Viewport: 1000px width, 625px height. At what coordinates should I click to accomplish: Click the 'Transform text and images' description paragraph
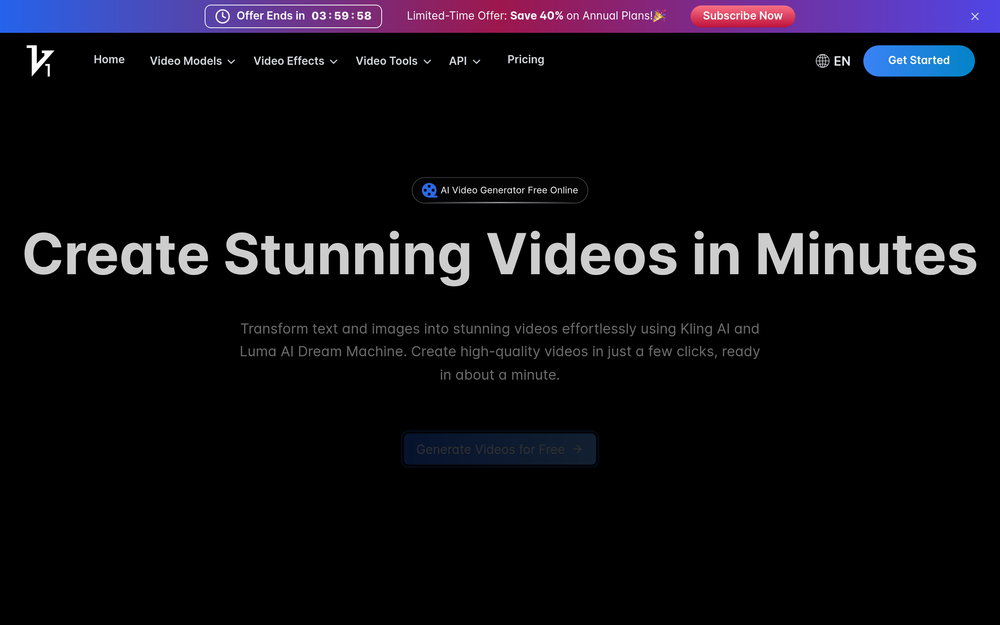pyautogui.click(x=499, y=351)
